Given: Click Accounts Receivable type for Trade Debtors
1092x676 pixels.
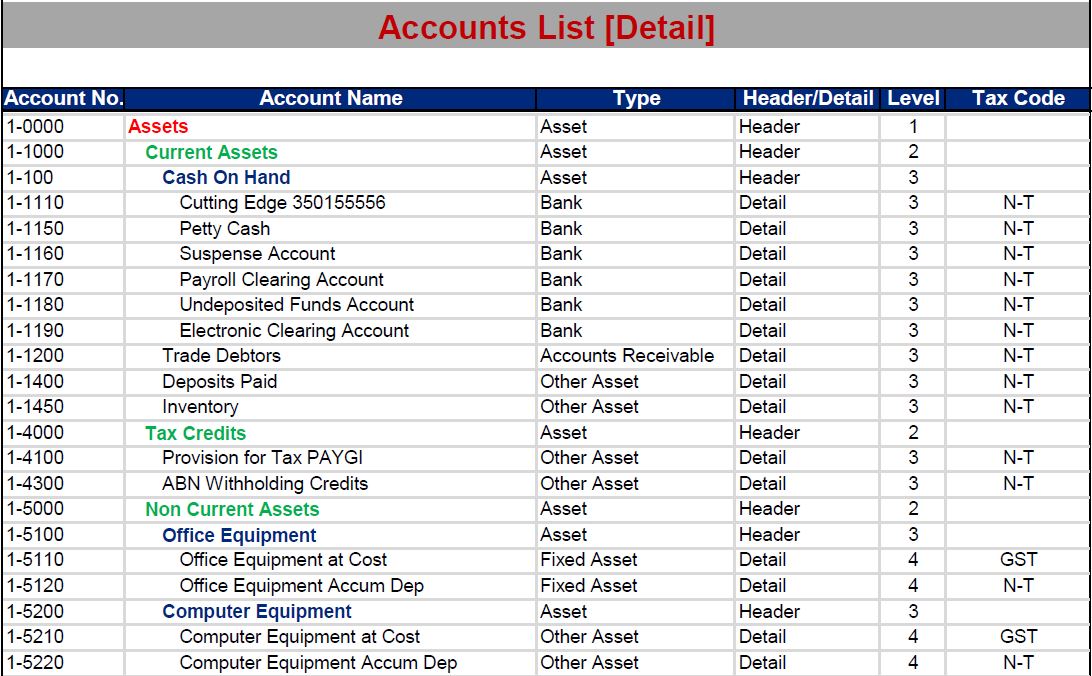Looking at the screenshot, I should (x=627, y=356).
